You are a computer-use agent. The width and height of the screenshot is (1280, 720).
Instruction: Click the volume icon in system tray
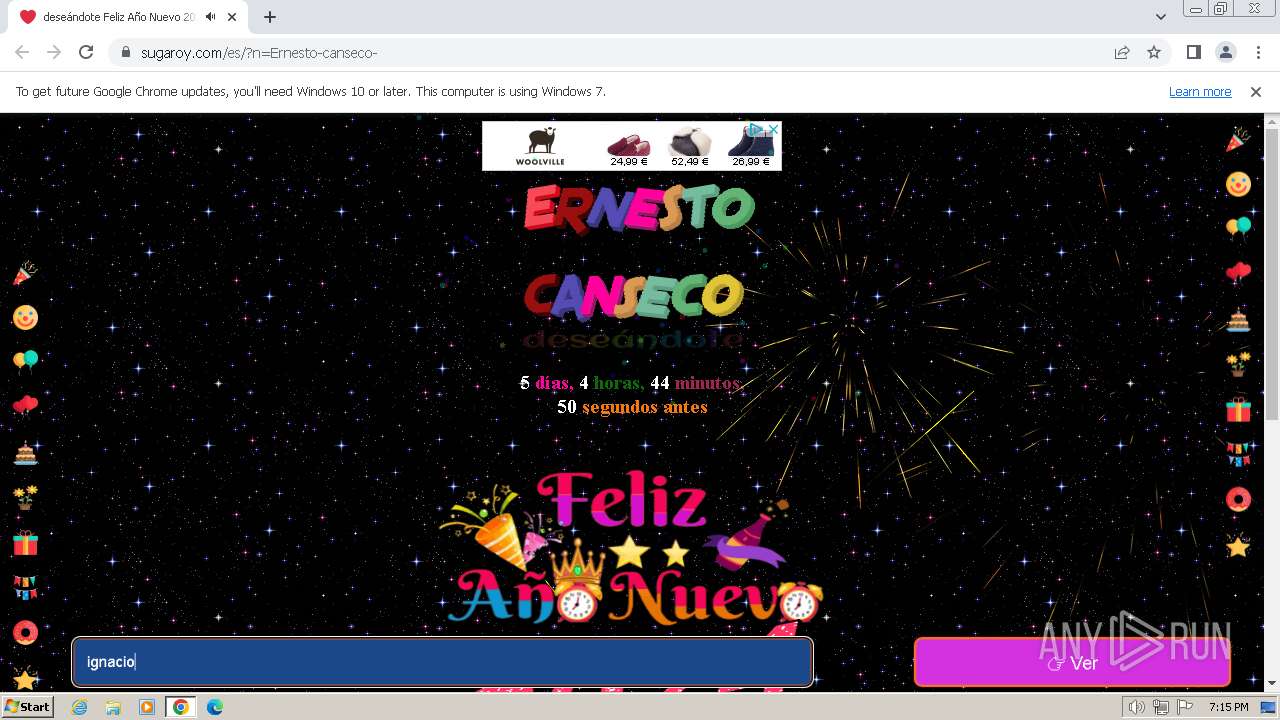coord(1137,707)
